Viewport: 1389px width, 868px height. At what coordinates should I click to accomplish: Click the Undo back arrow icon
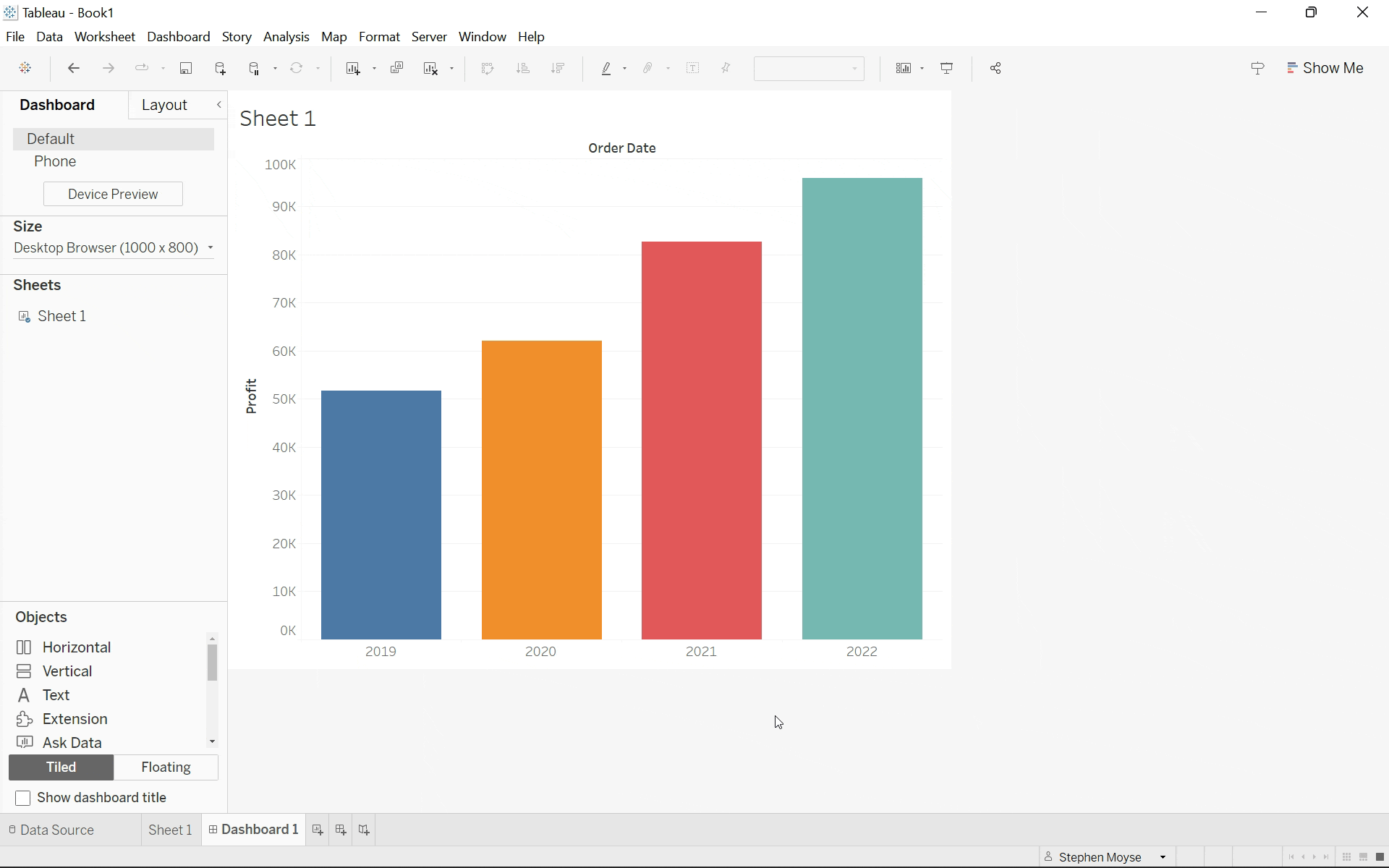73,68
